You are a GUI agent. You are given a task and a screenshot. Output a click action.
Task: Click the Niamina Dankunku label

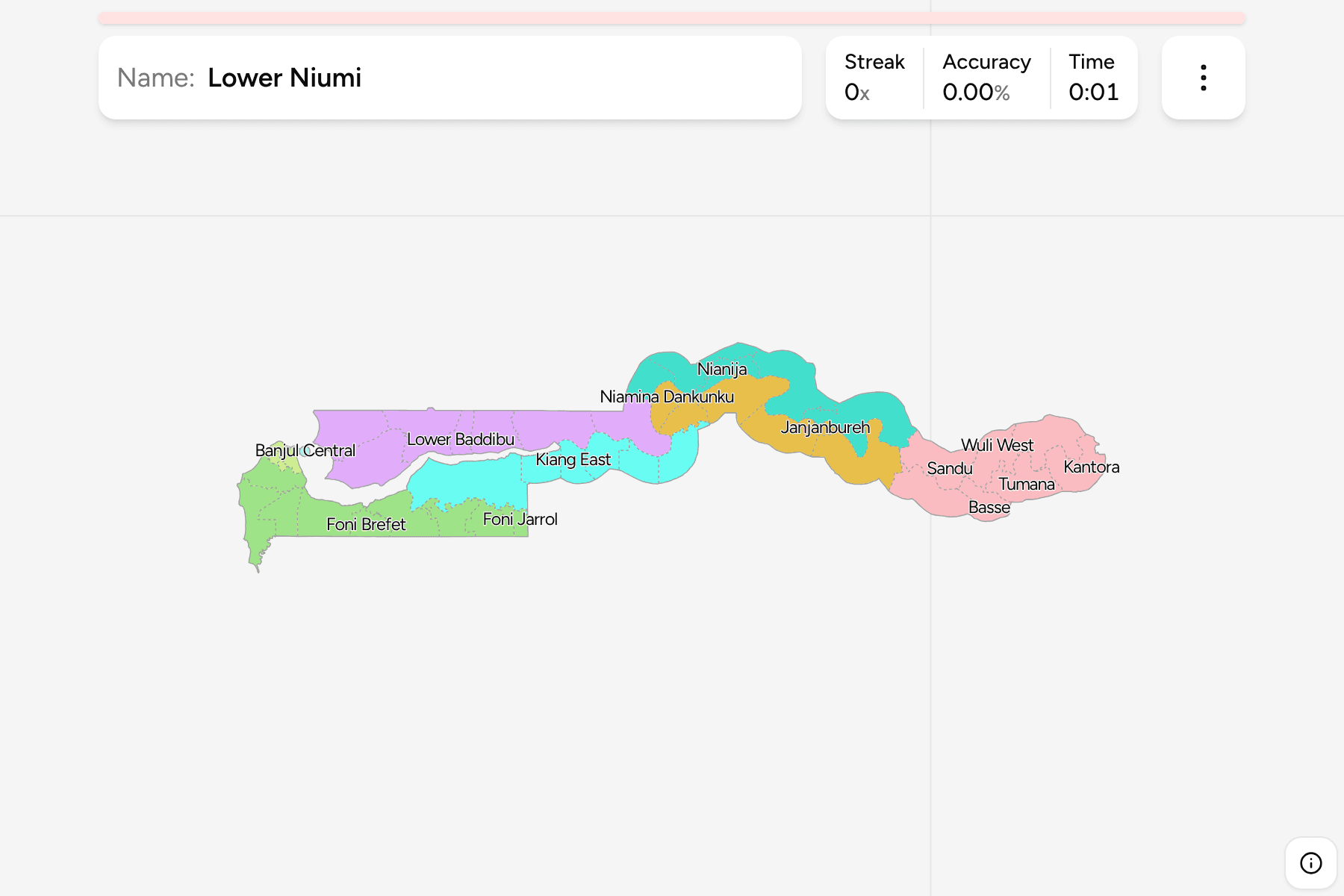tap(668, 396)
